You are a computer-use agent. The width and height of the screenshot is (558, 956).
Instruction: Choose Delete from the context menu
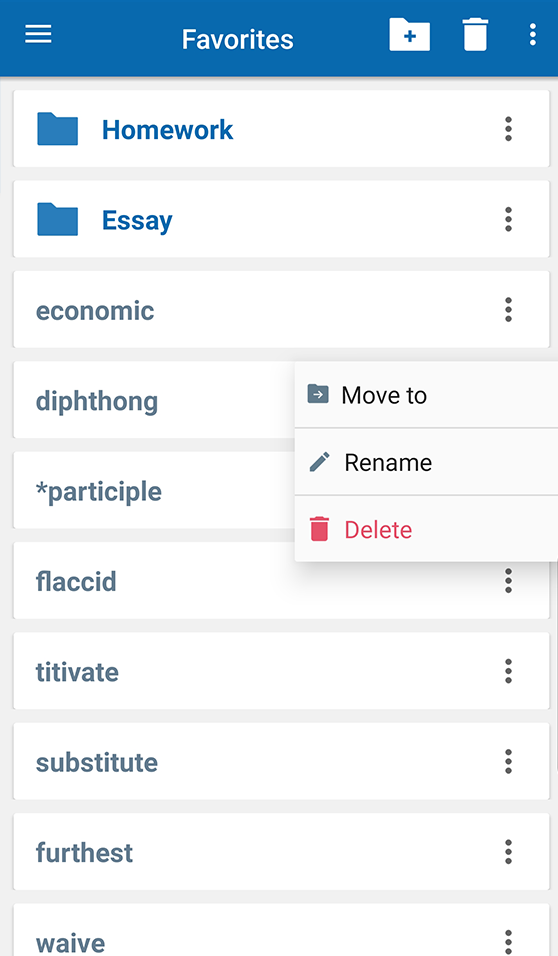tap(426, 529)
